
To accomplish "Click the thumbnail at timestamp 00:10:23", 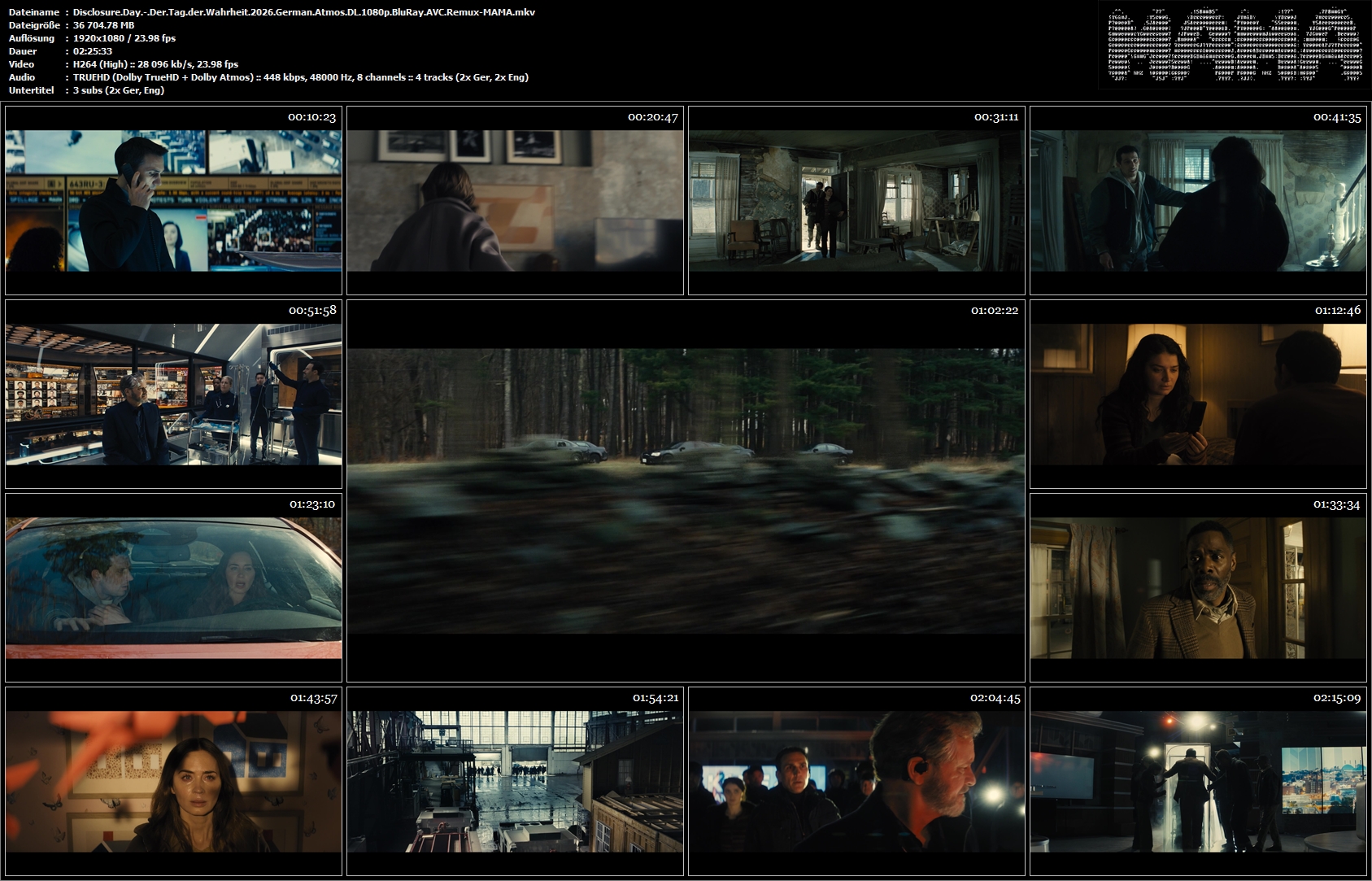I will [173, 200].
